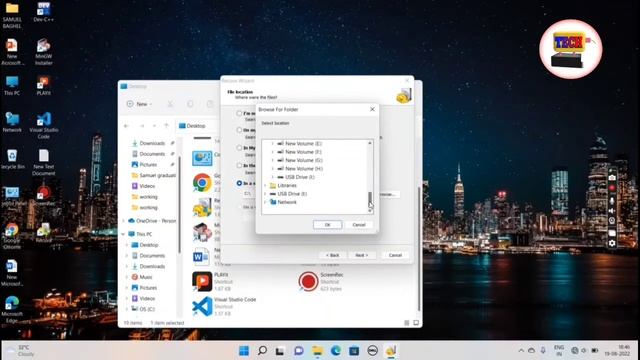Select the MinGW Installer desktop icon
Screen dimensions: 640x360
click(43, 51)
